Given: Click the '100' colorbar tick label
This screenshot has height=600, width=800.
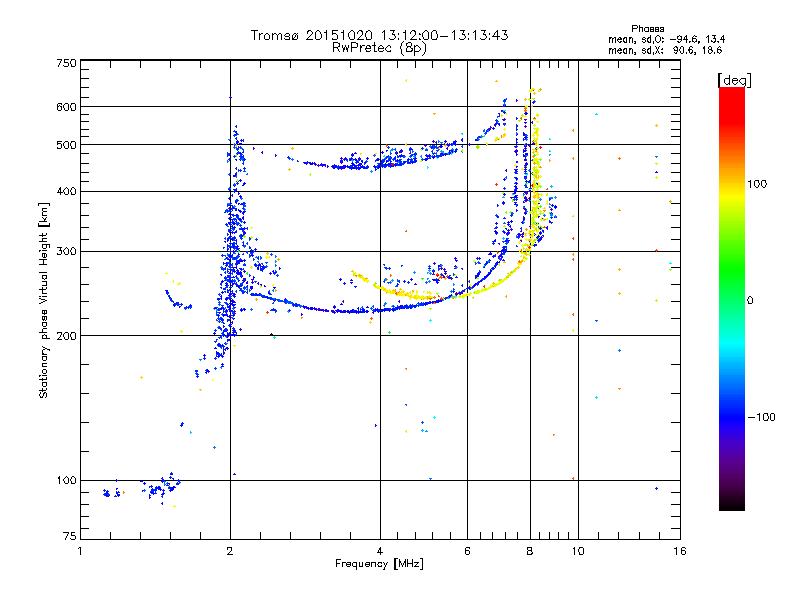Looking at the screenshot, I should click(x=757, y=184).
